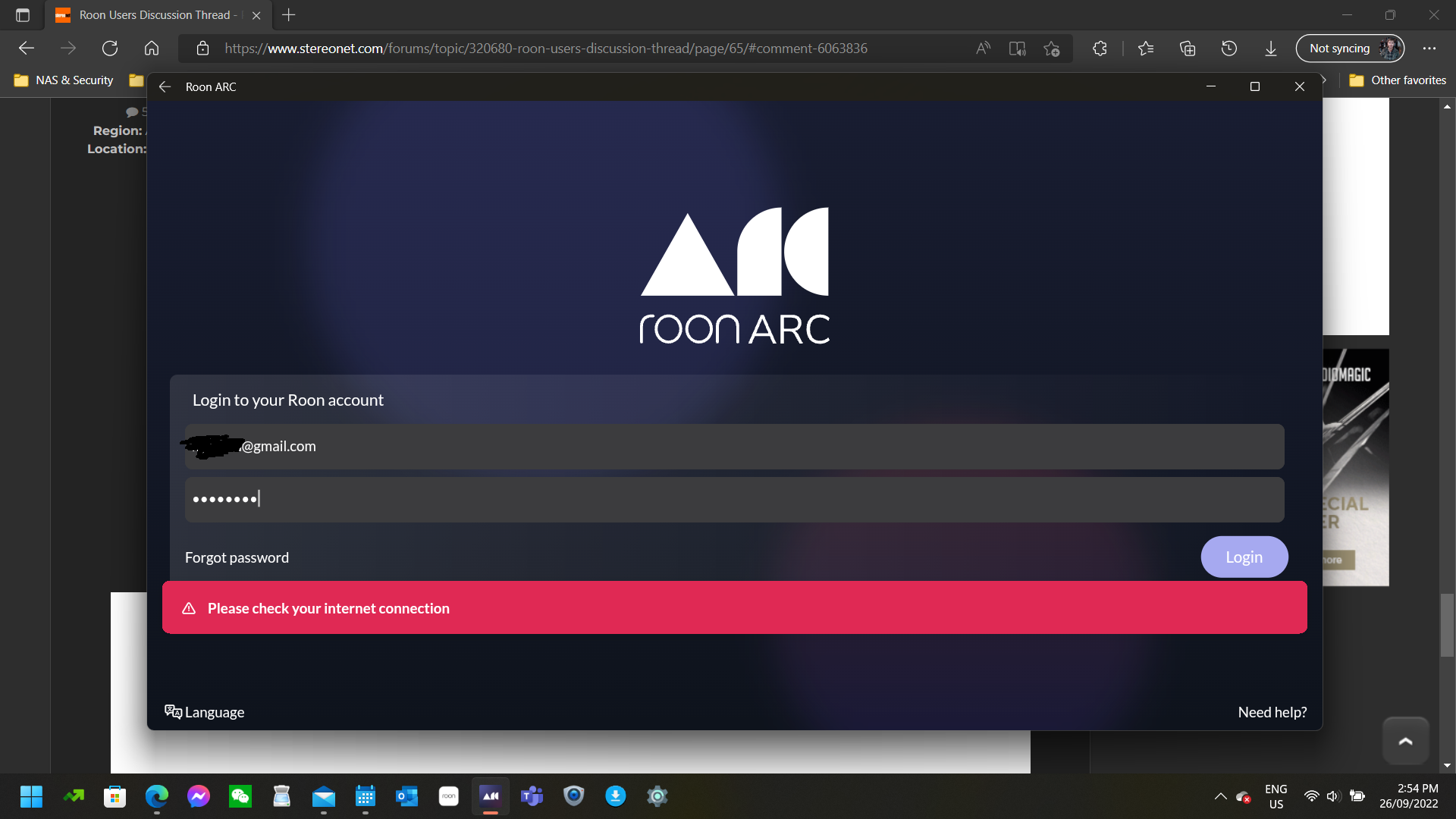Open Wi-Fi network tray icon
This screenshot has height=819, width=1456.
pos(1311,796)
